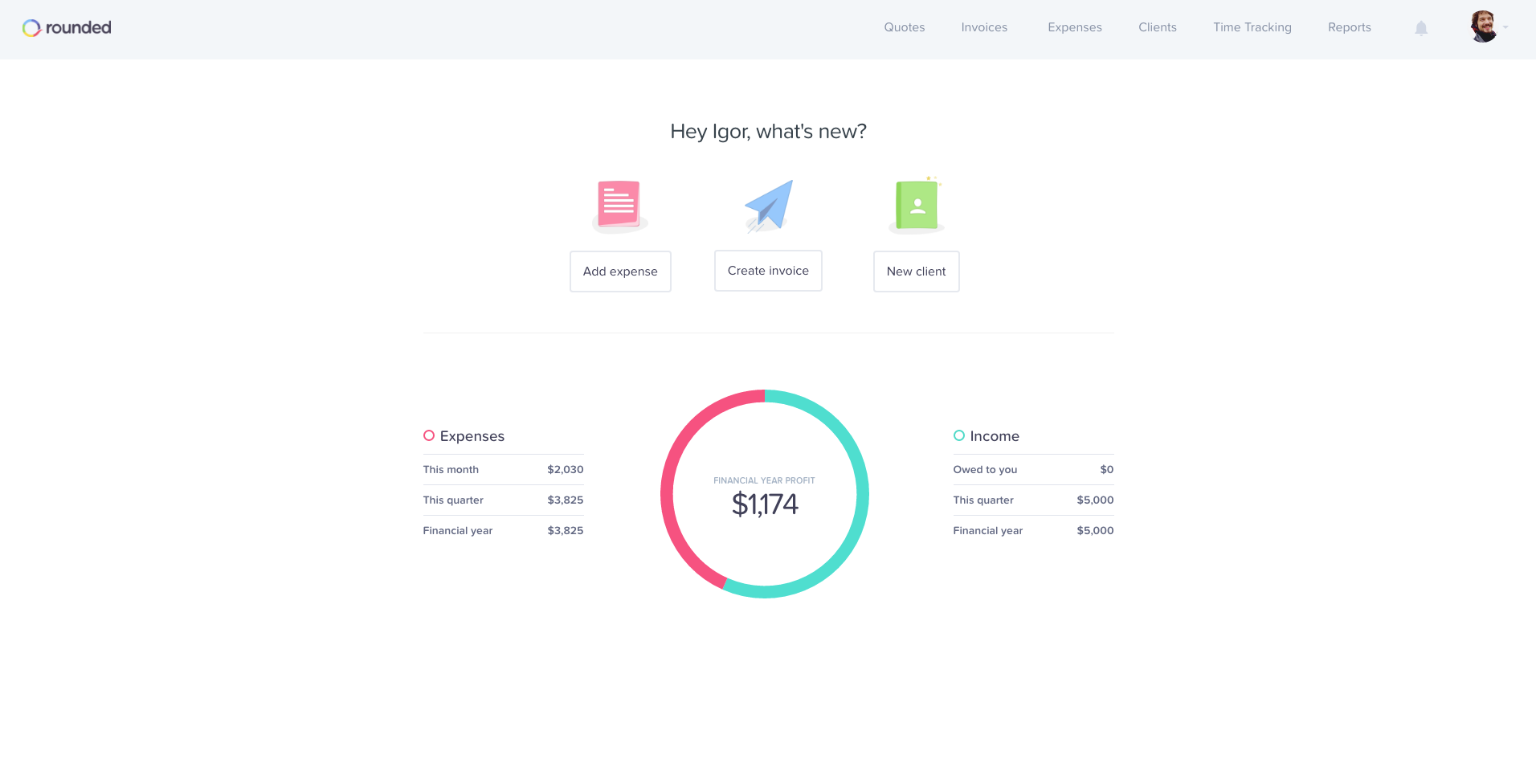
Task: Click the green contact book icon
Action: [x=917, y=205]
